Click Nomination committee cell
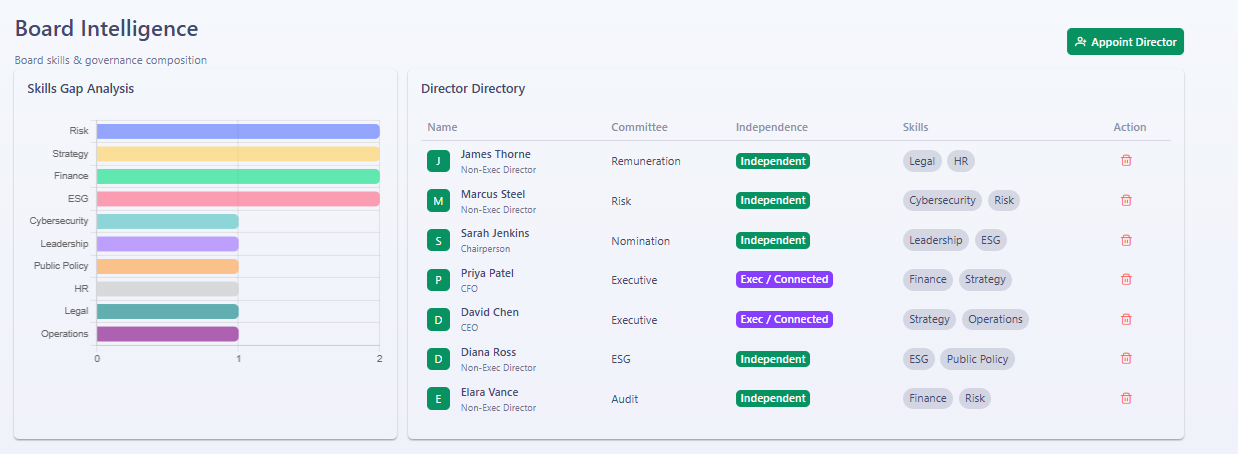 (x=641, y=241)
